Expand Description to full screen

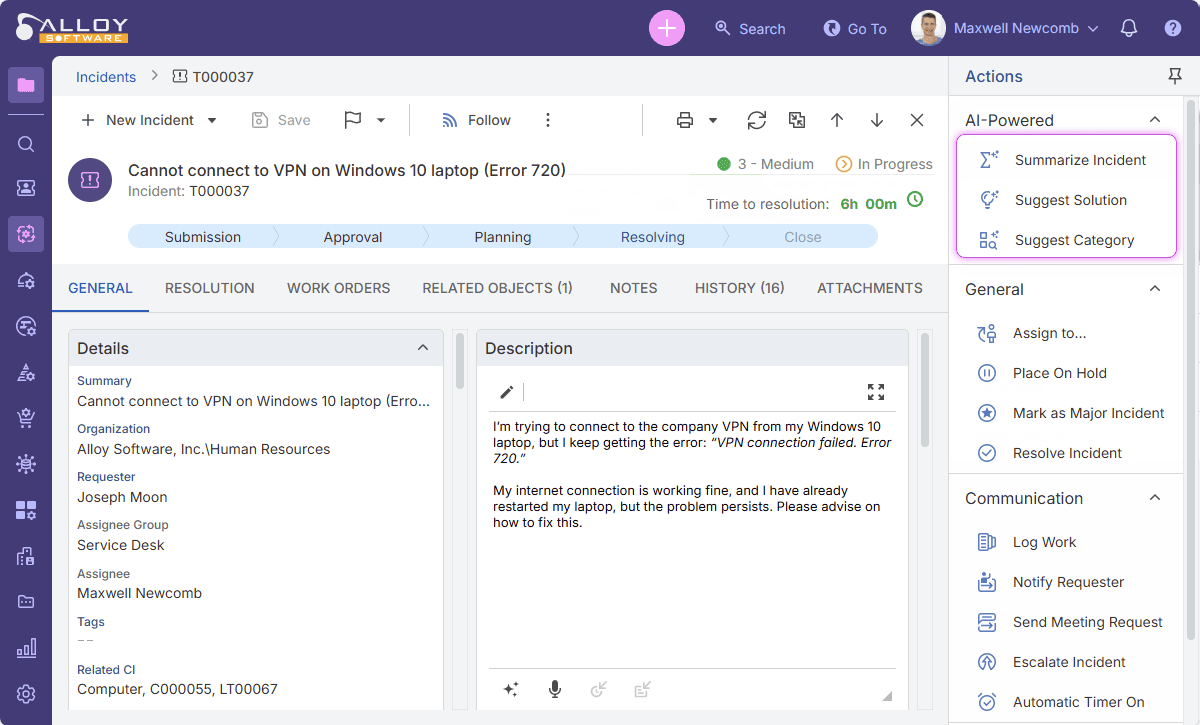[x=876, y=392]
